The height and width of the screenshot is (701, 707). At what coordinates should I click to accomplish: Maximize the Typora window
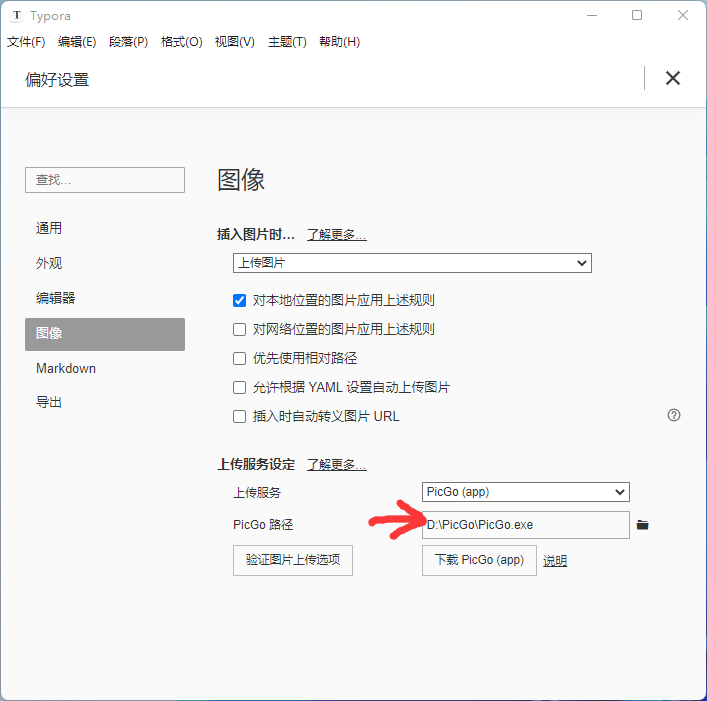tap(637, 16)
